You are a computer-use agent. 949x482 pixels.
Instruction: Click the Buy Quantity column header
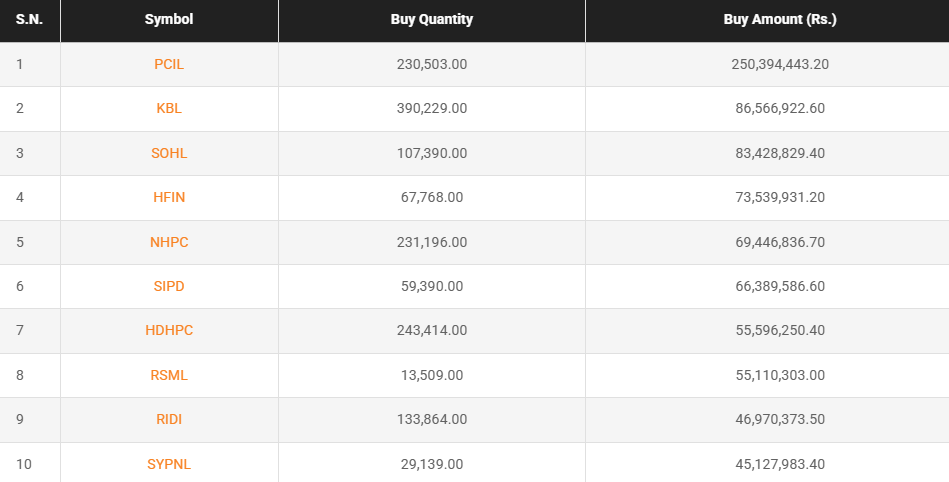coord(432,19)
